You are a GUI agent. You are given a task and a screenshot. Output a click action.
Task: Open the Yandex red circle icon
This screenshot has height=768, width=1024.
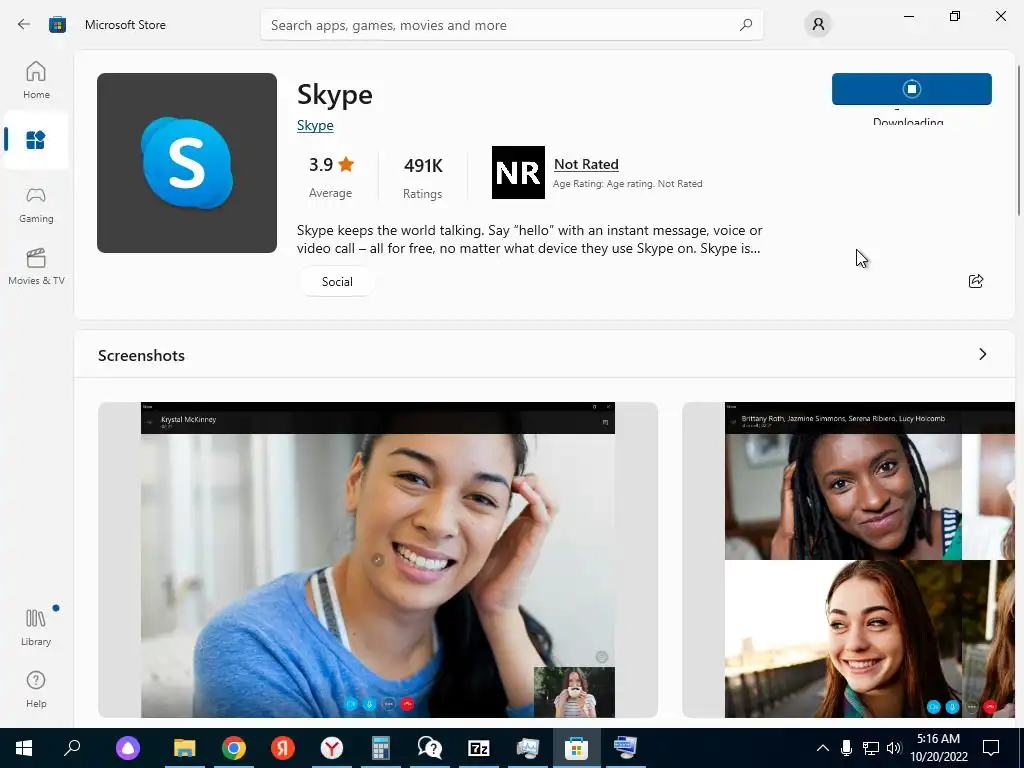click(x=283, y=748)
